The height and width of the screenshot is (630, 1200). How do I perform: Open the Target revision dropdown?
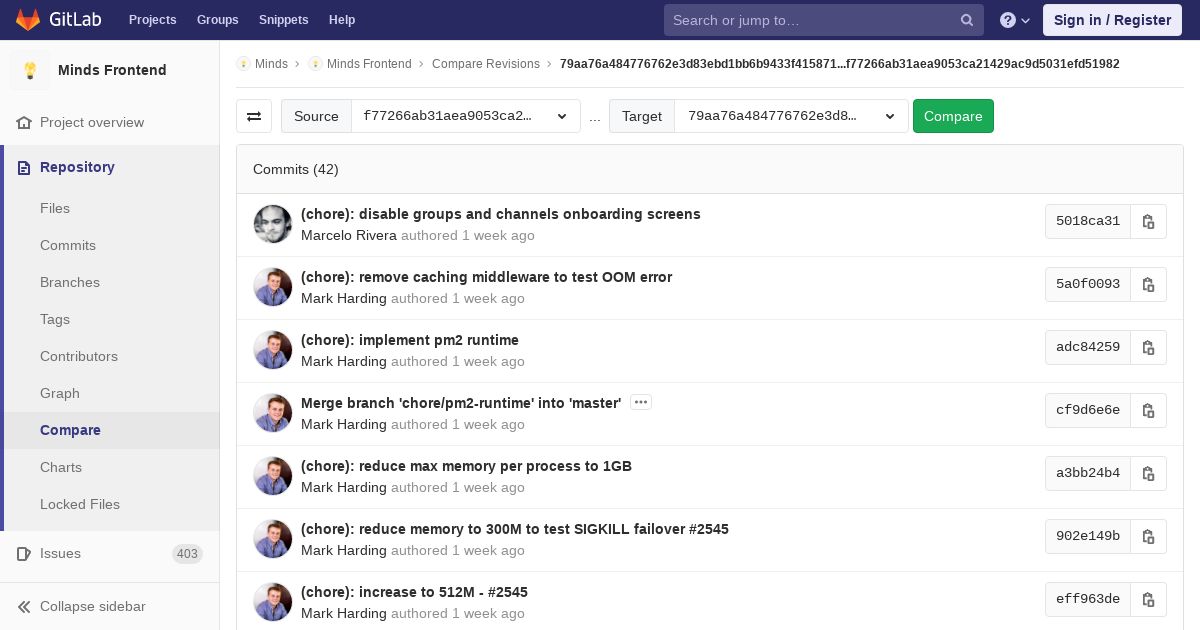(x=791, y=116)
